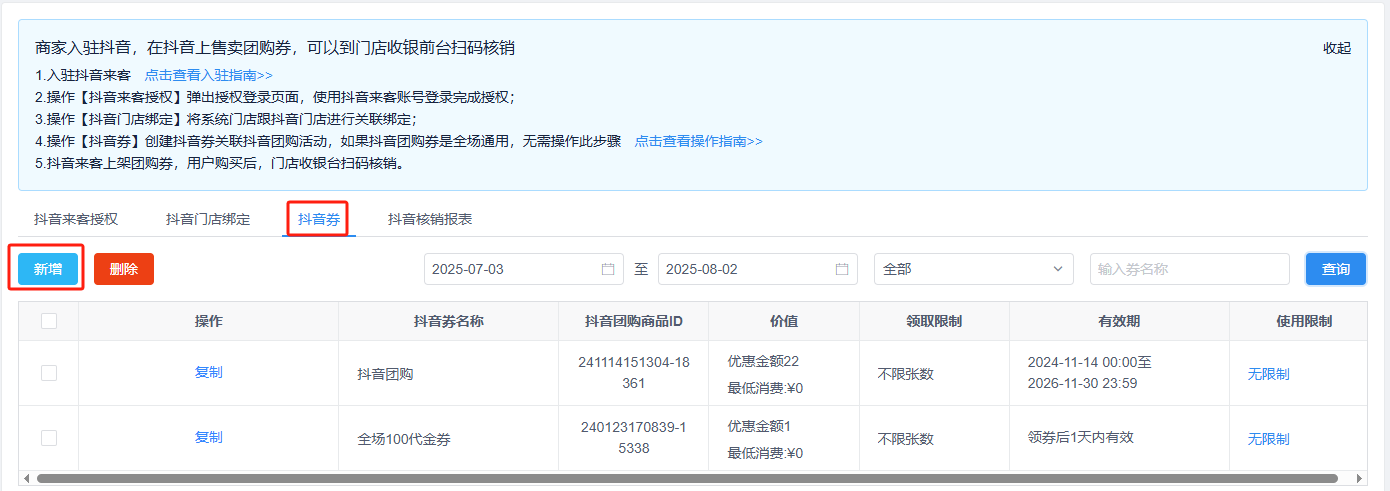Focus the start date field 2025-07-03
The image size is (1390, 491).
pyautogui.click(x=524, y=269)
